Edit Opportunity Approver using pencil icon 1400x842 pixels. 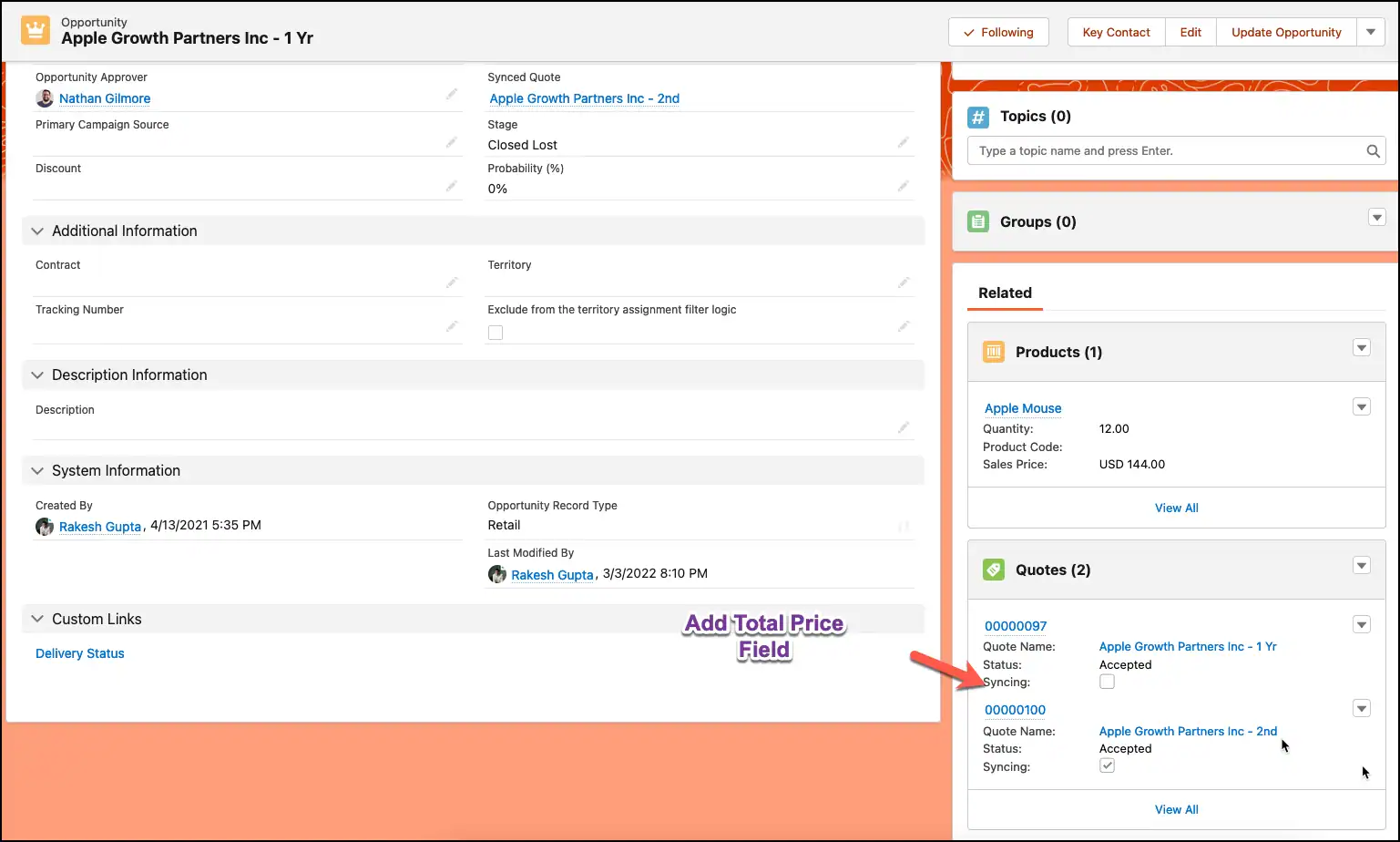tap(451, 95)
